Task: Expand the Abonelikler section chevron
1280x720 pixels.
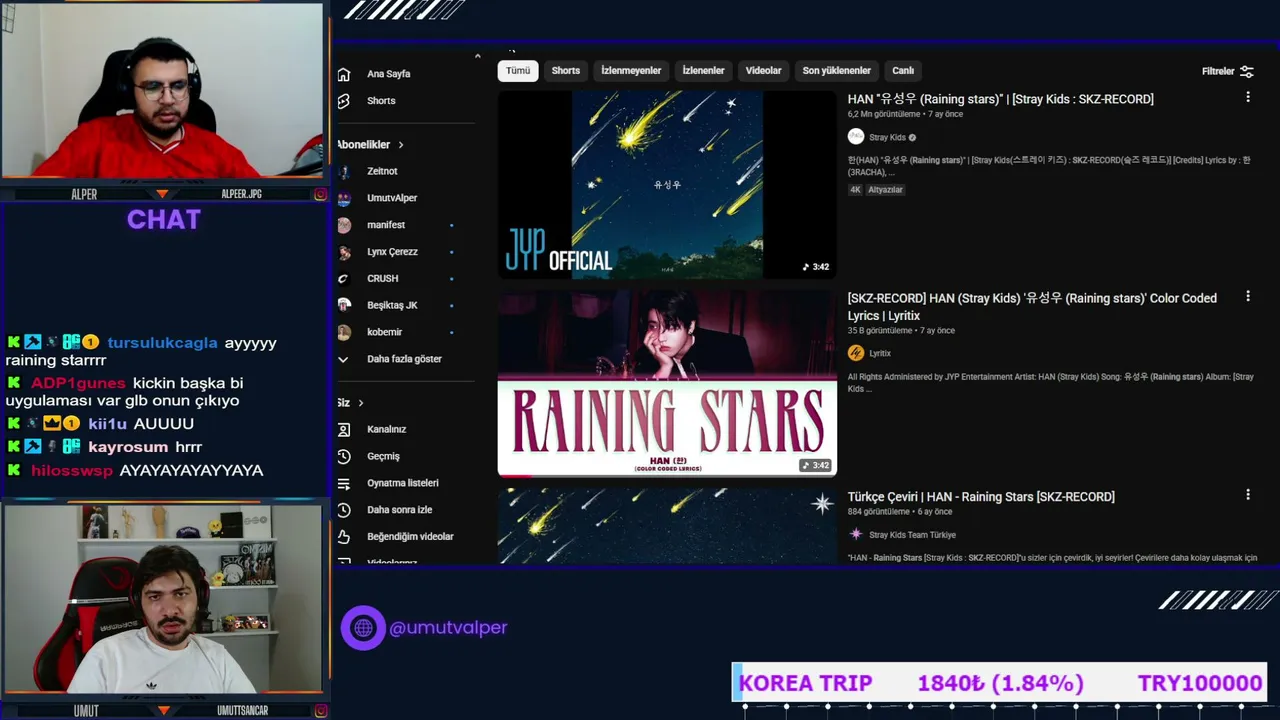Action: coord(401,145)
